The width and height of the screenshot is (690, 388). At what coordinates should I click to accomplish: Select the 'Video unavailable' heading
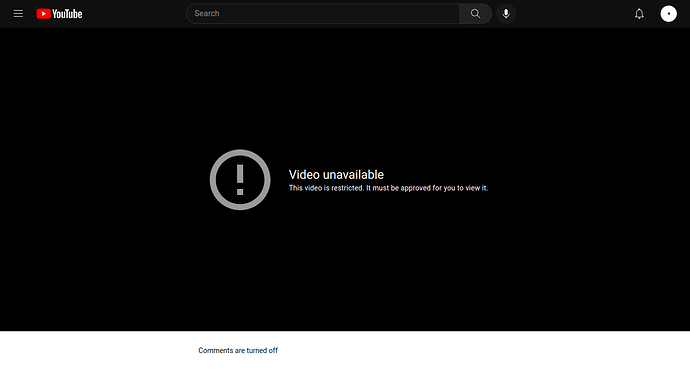[336, 175]
